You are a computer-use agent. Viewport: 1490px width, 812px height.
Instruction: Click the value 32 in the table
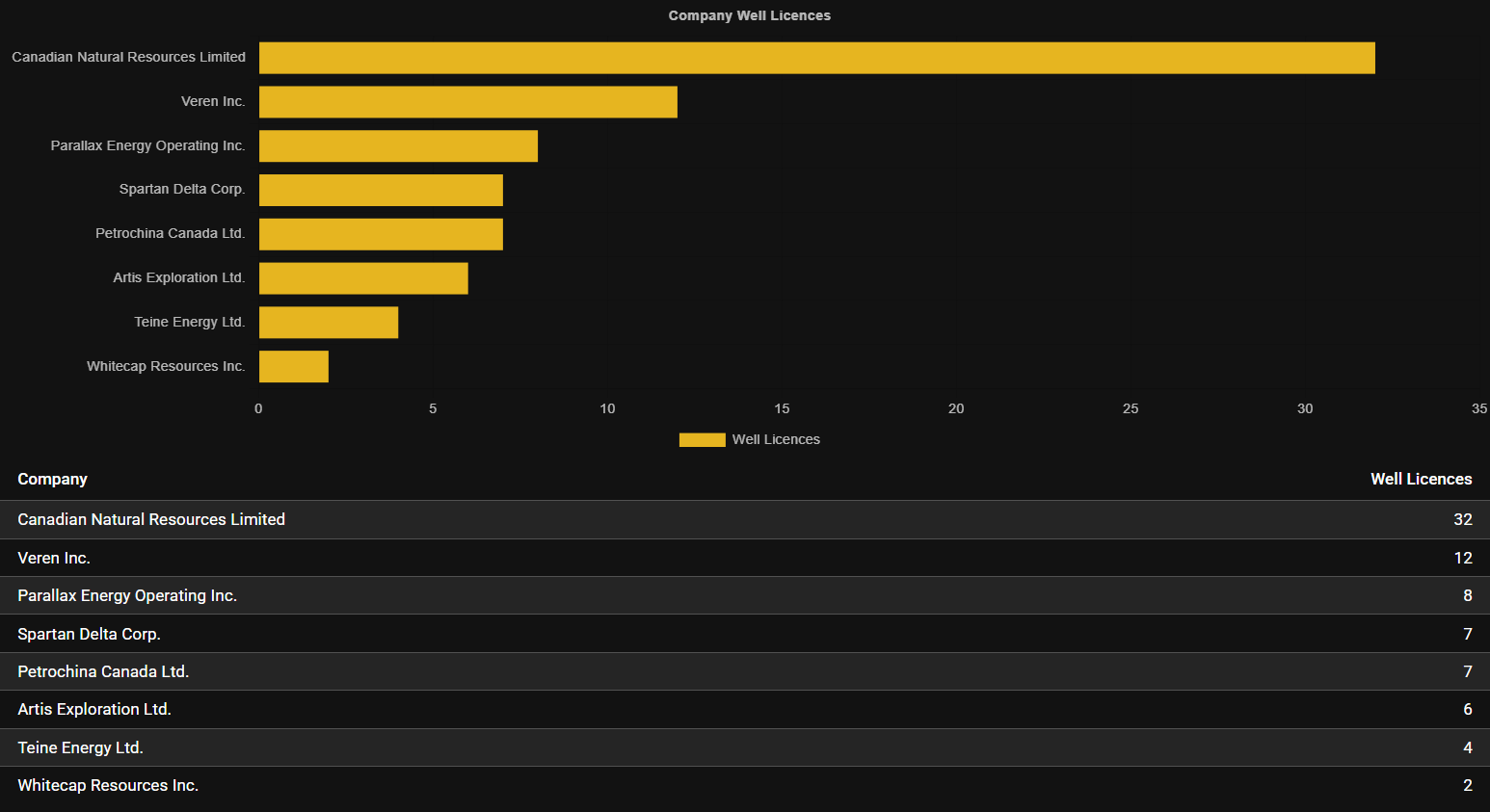click(1463, 519)
